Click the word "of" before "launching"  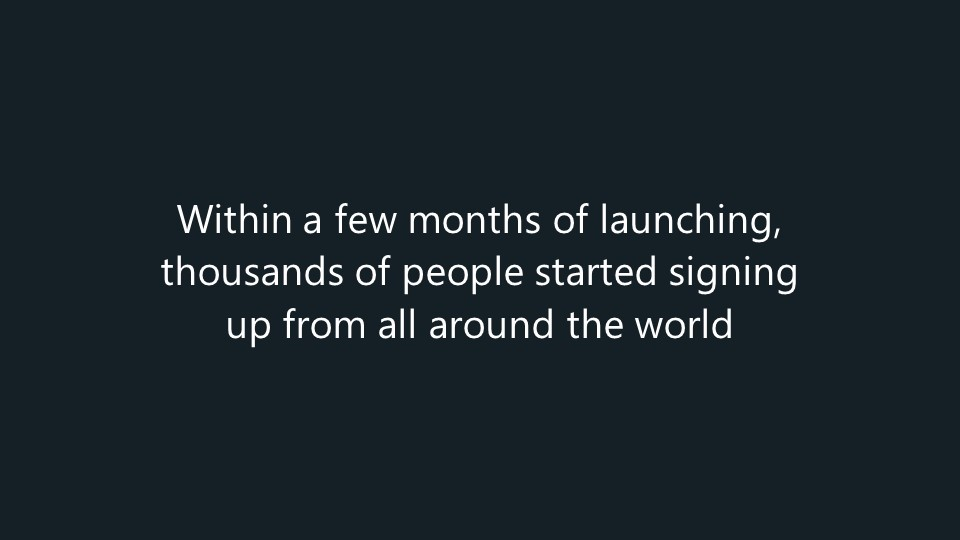pos(572,220)
